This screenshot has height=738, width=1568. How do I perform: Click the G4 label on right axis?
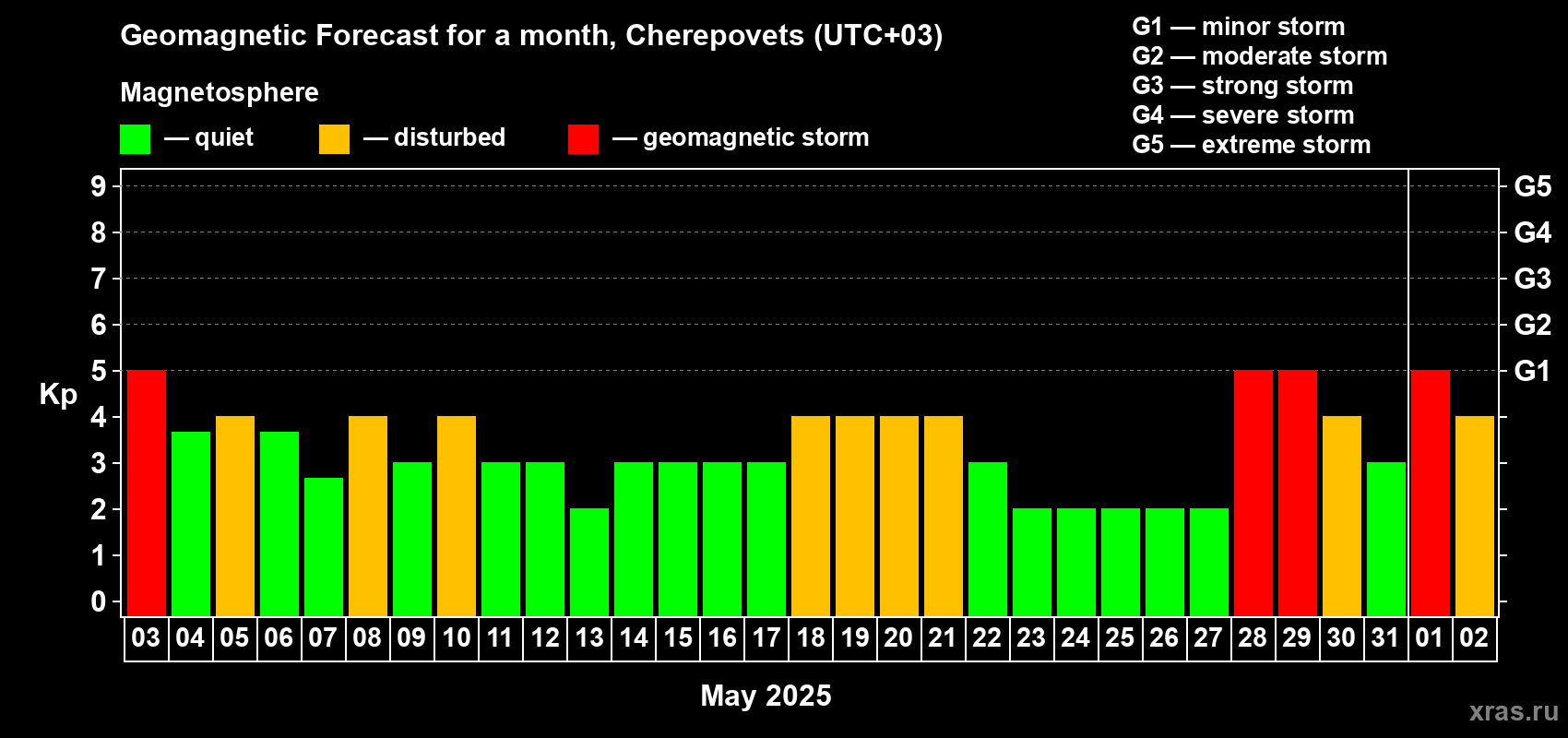[x=1532, y=232]
